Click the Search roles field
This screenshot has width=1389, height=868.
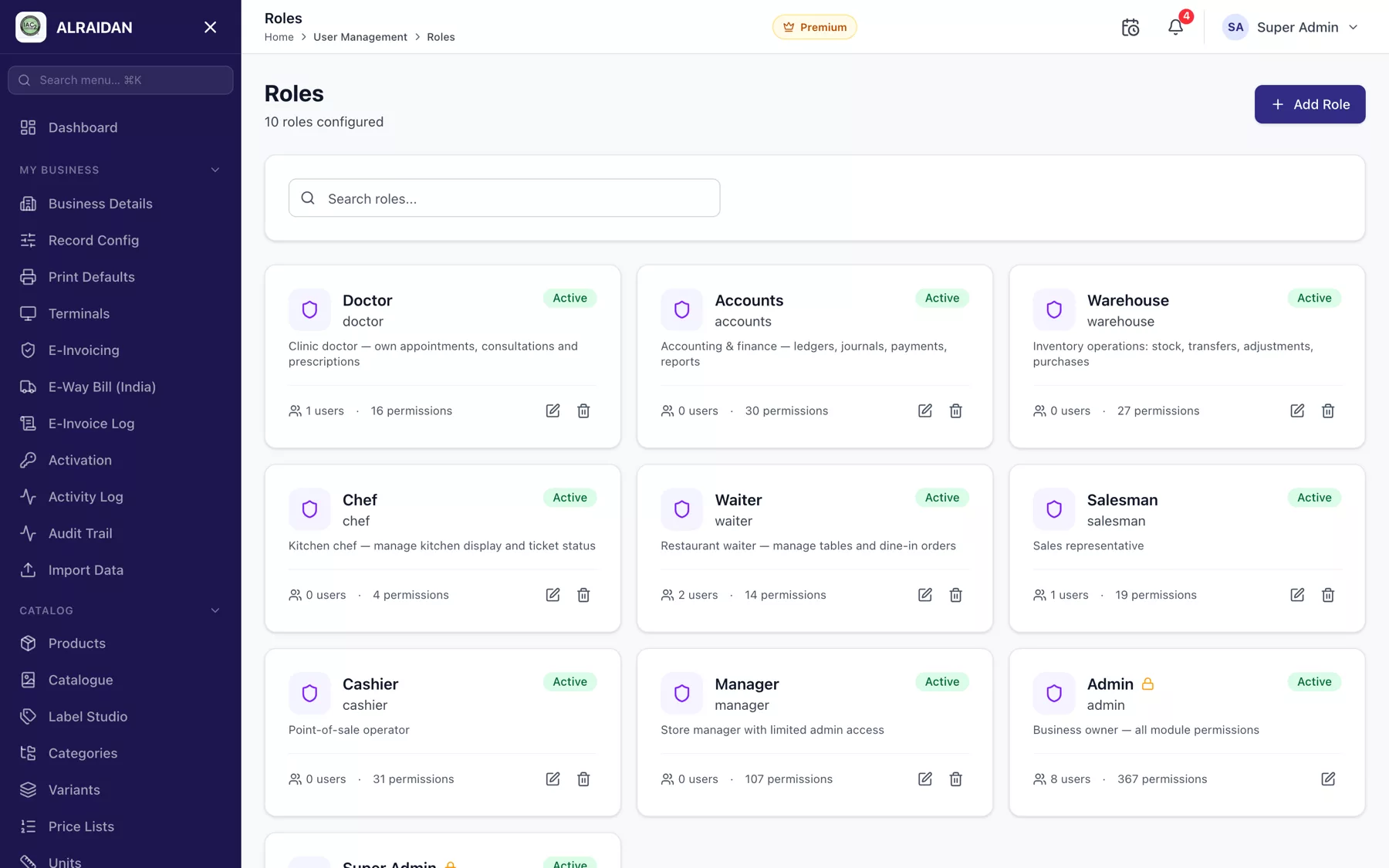point(504,198)
